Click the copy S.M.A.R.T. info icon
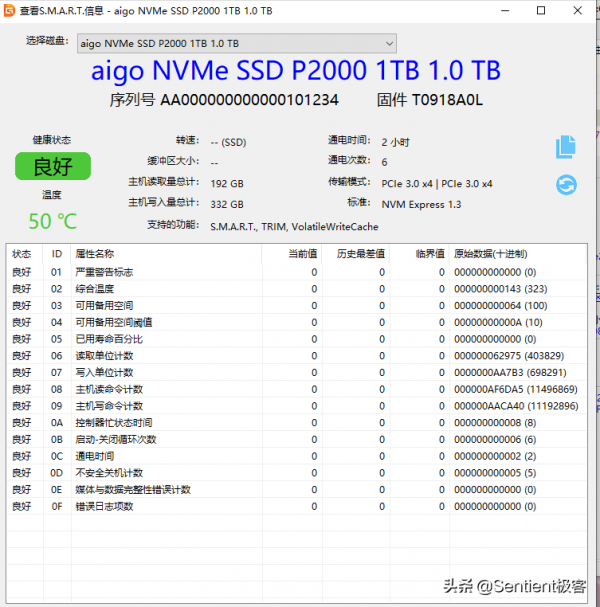The image size is (600, 607). (x=566, y=147)
